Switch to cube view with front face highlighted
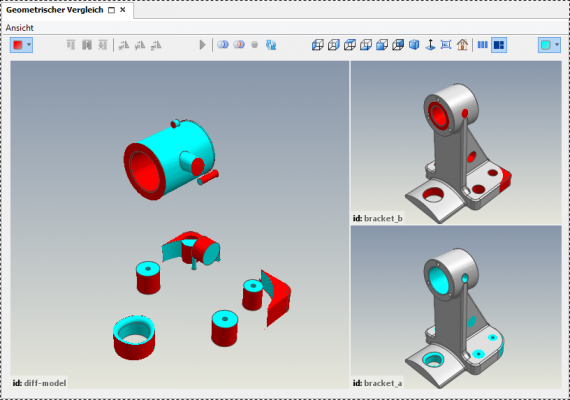This screenshot has width=570, height=400. coord(382,45)
